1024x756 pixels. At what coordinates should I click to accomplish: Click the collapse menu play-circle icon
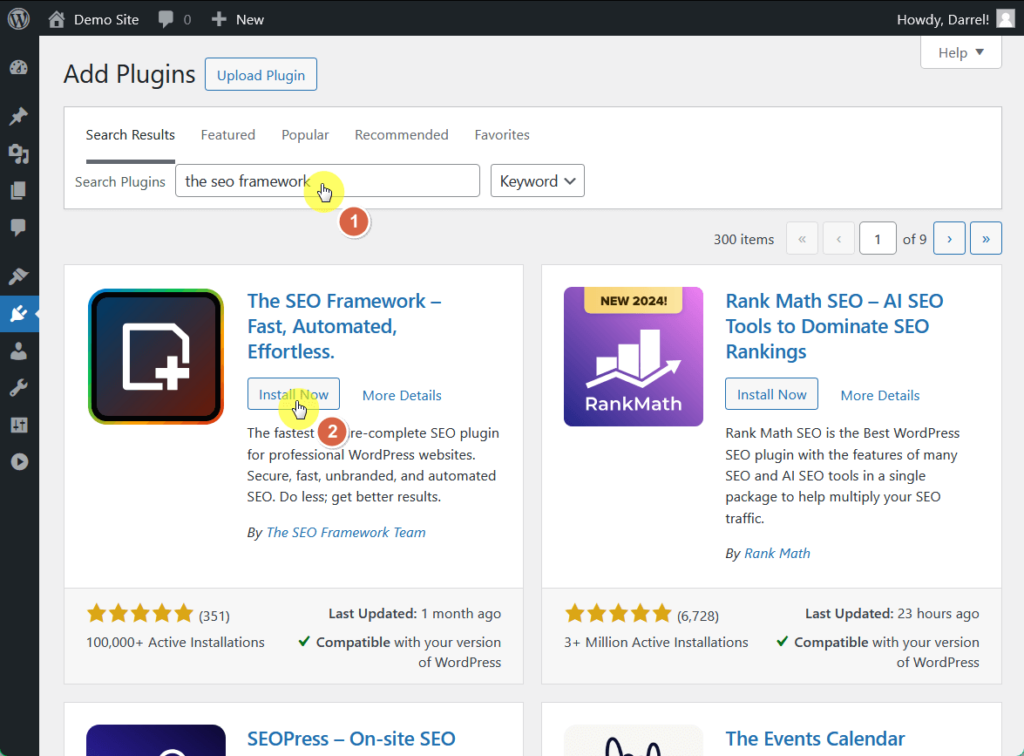pos(19,462)
